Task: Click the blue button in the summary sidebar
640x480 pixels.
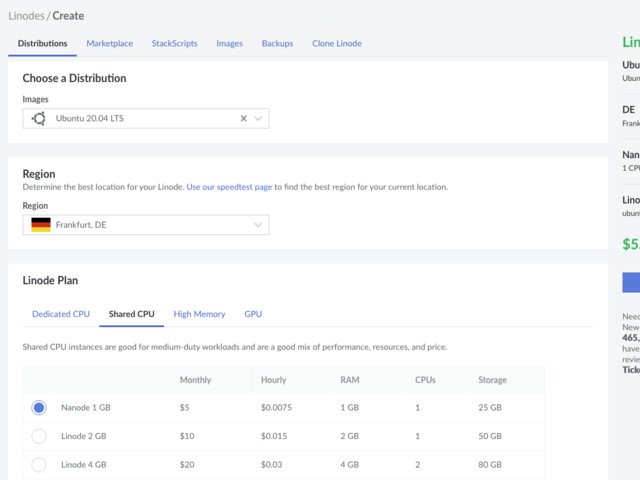Action: 631,282
